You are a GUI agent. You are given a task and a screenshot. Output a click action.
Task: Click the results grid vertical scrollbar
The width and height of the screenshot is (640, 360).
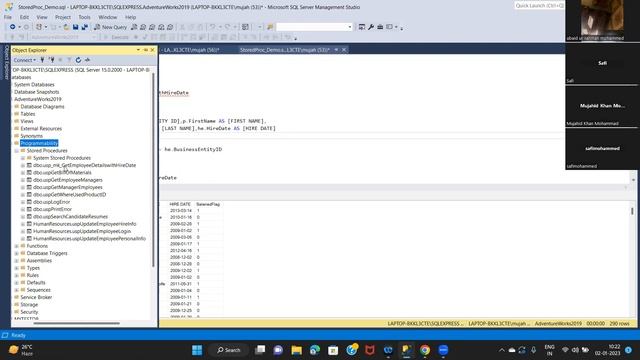(x=632, y=211)
